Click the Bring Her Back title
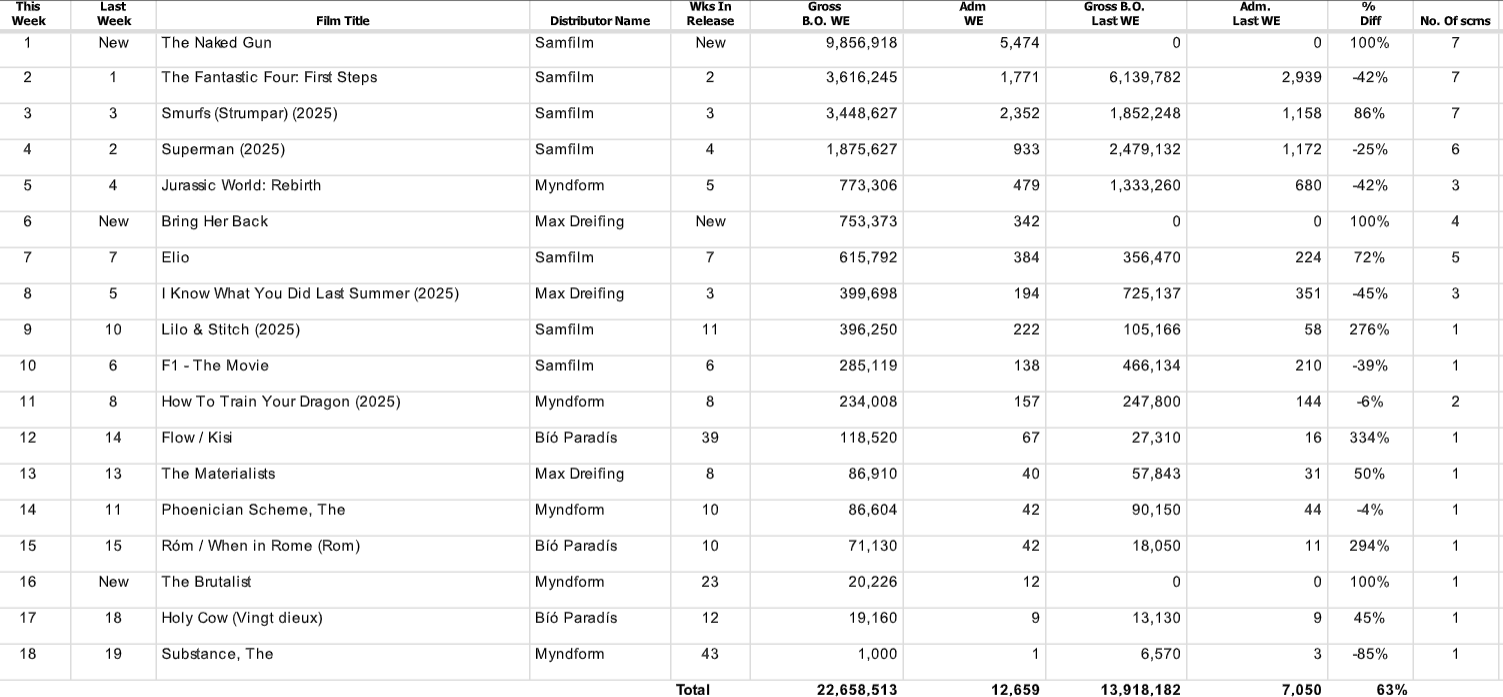Screen dimensions: 1503x697 (x=214, y=222)
